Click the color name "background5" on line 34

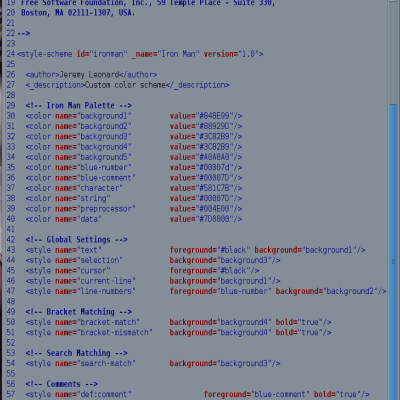(93, 157)
